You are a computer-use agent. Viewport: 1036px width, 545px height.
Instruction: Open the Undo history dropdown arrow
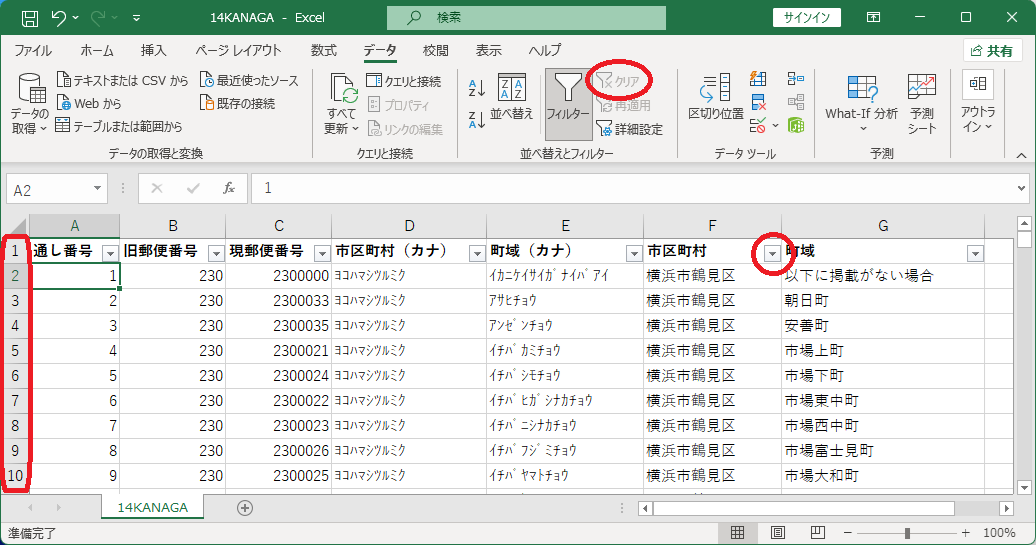(75, 18)
